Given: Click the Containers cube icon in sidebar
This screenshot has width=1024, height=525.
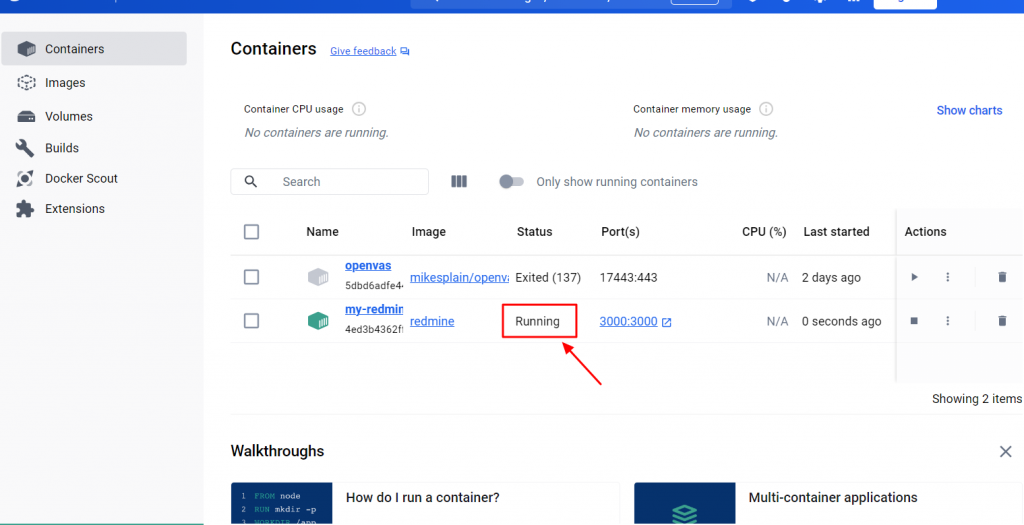Looking at the screenshot, I should [x=26, y=49].
